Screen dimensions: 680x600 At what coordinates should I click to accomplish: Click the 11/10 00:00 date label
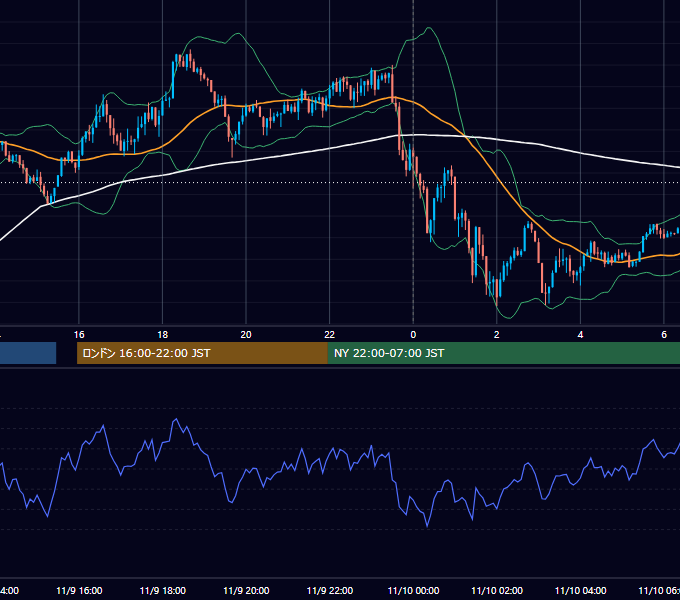coord(413,590)
